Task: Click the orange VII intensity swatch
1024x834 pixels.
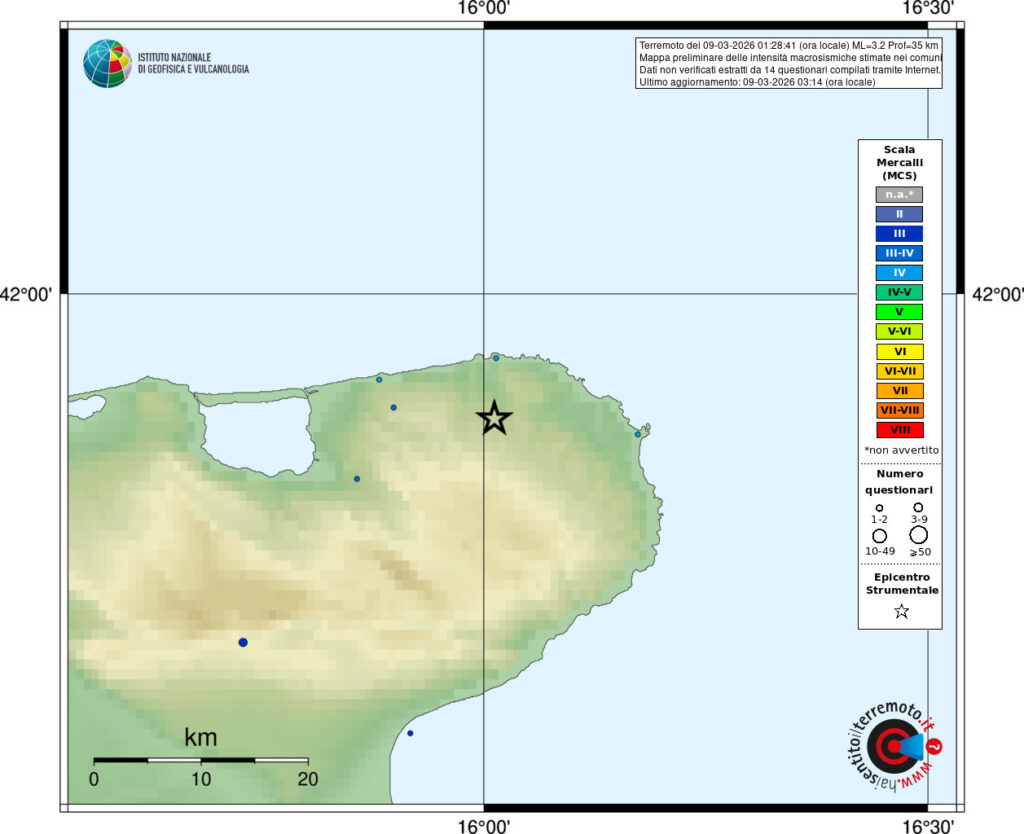Action: pyautogui.click(x=899, y=391)
